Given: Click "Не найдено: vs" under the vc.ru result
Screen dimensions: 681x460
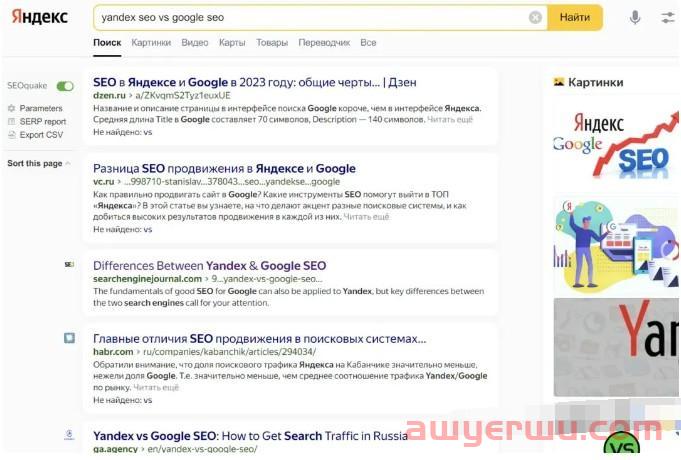Looking at the screenshot, I should (x=122, y=229).
